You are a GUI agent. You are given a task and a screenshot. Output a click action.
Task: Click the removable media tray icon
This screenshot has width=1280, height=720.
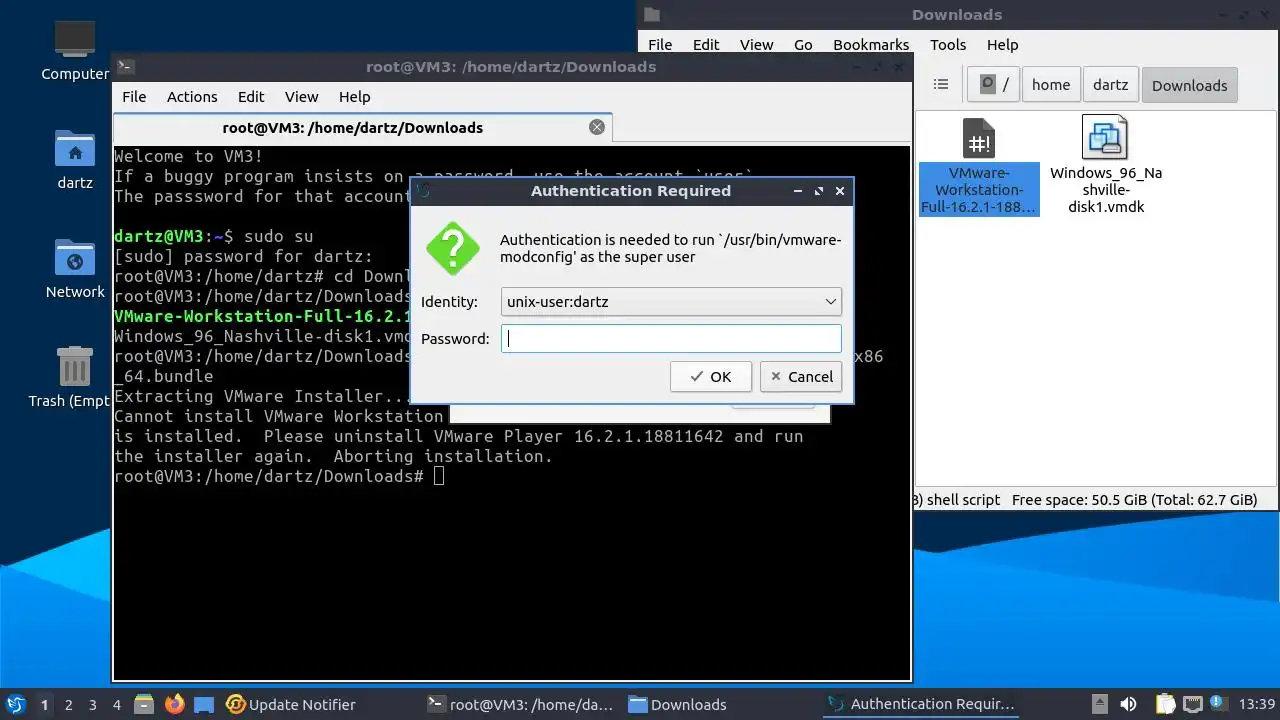(x=1099, y=704)
